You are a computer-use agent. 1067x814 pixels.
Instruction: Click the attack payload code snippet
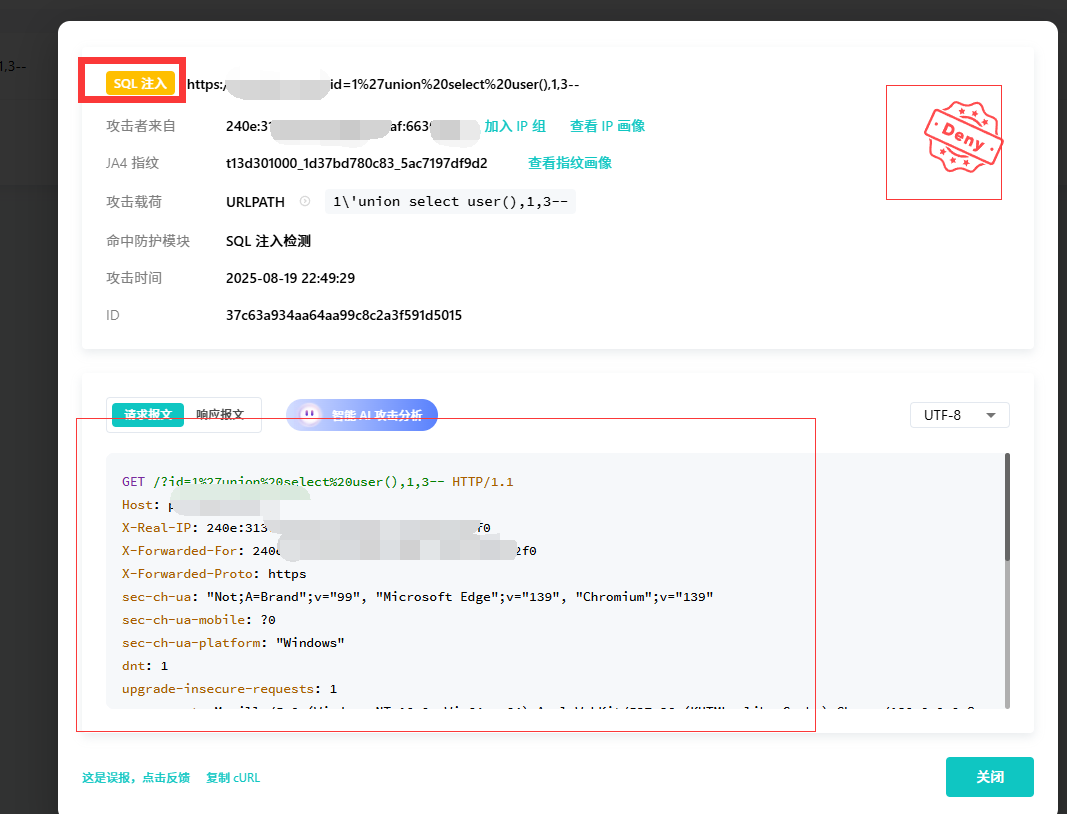coord(450,202)
